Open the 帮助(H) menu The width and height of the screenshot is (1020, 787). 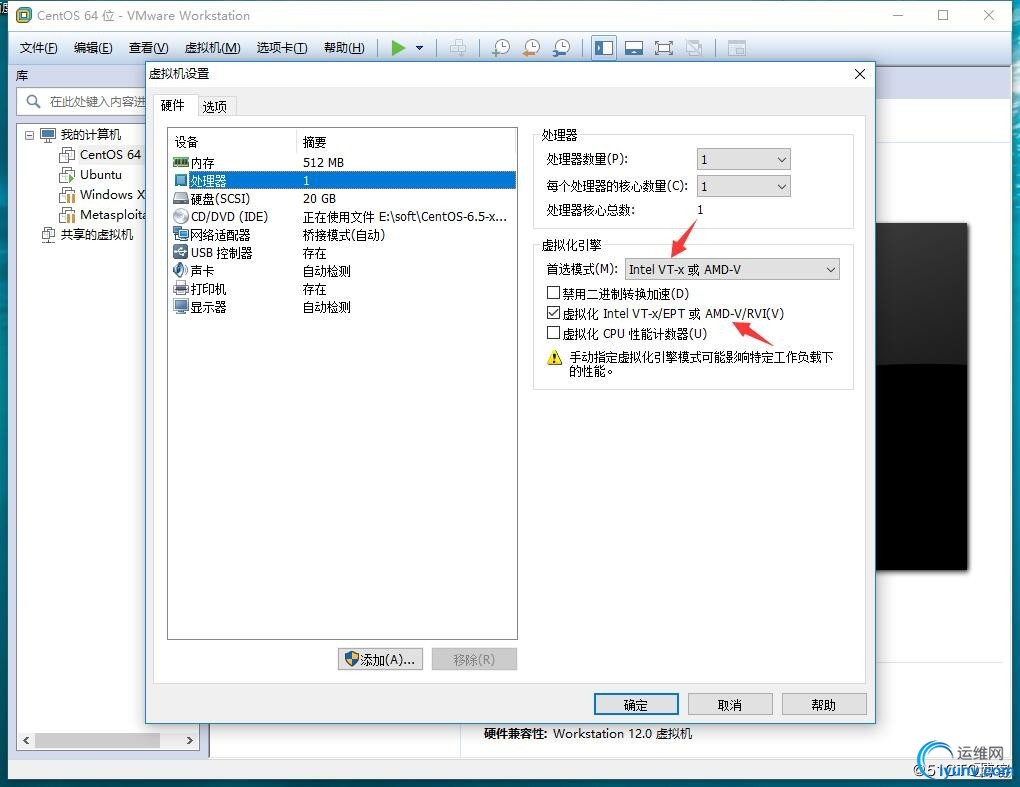pos(344,47)
